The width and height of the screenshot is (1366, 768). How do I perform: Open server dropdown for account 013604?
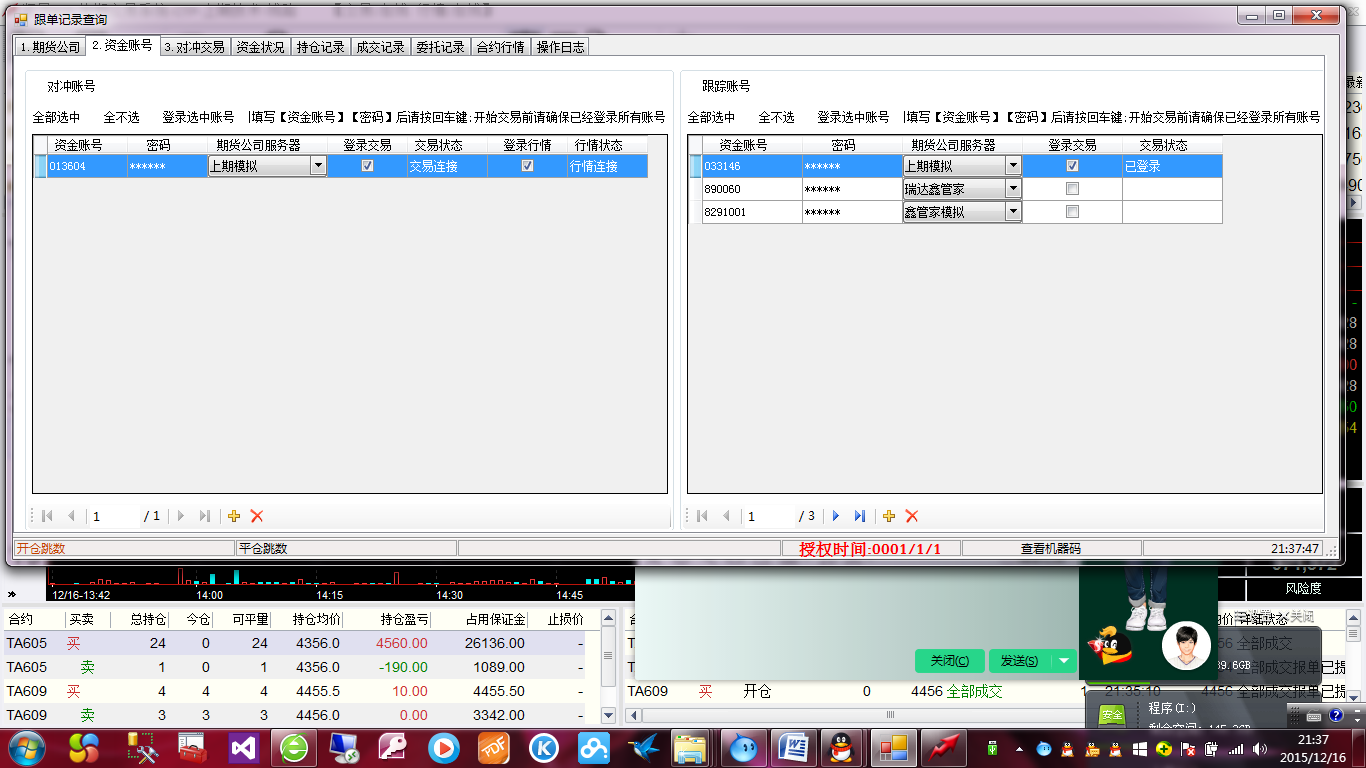[x=318, y=166]
